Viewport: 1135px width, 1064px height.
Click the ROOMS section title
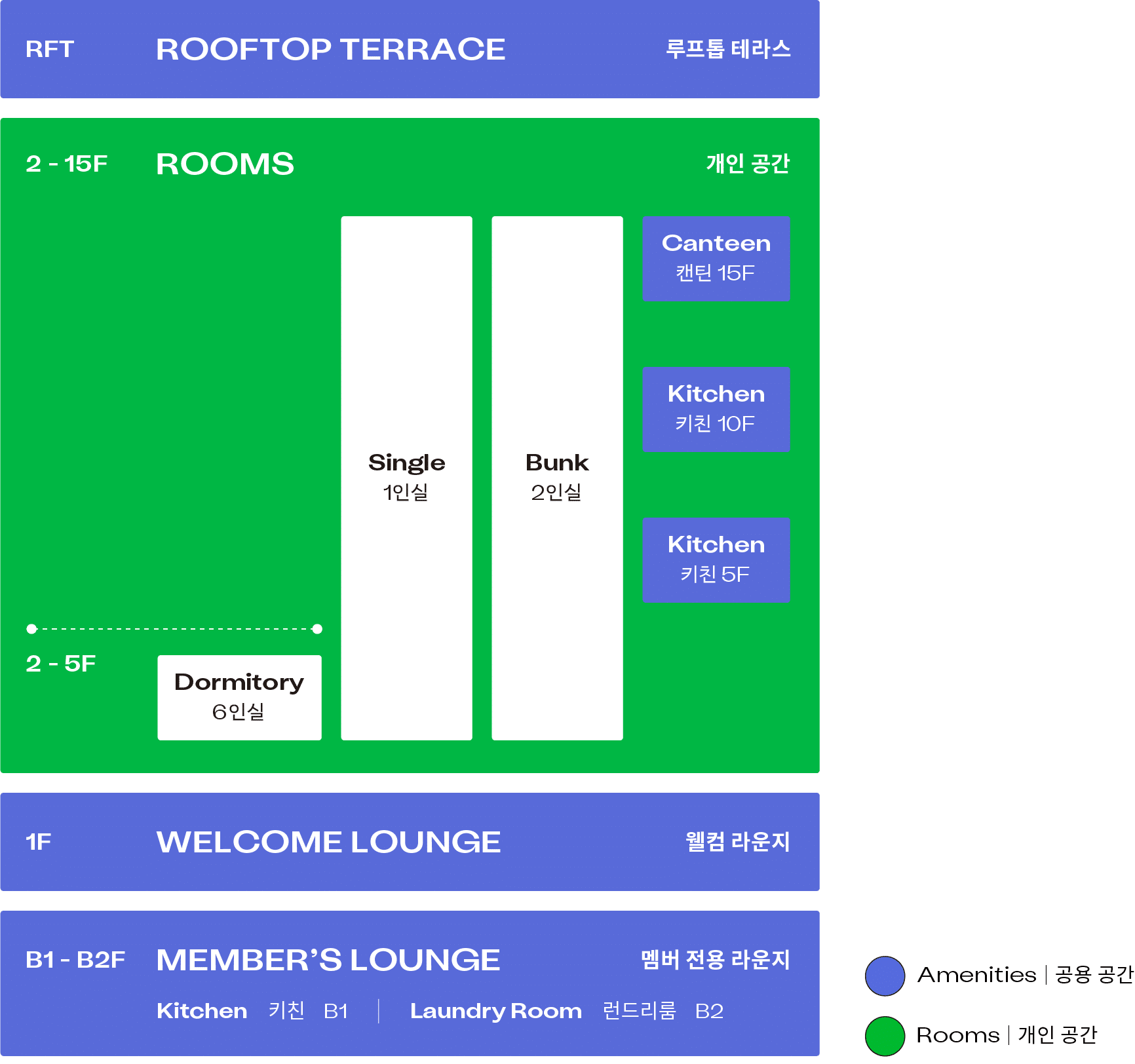[x=225, y=164]
